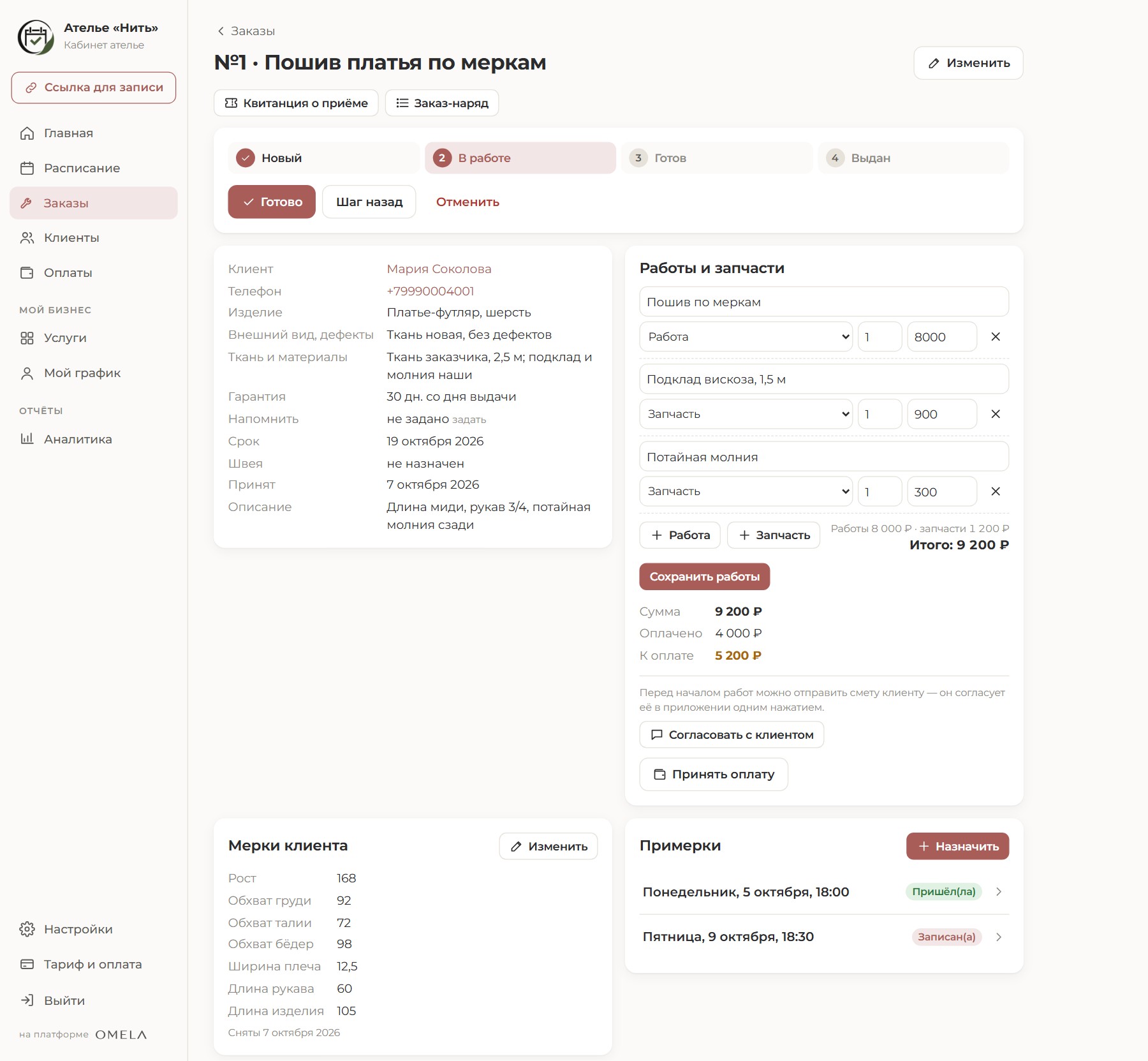1148x1061 pixels.
Task: Open Оплаты section
Action: click(x=93, y=273)
